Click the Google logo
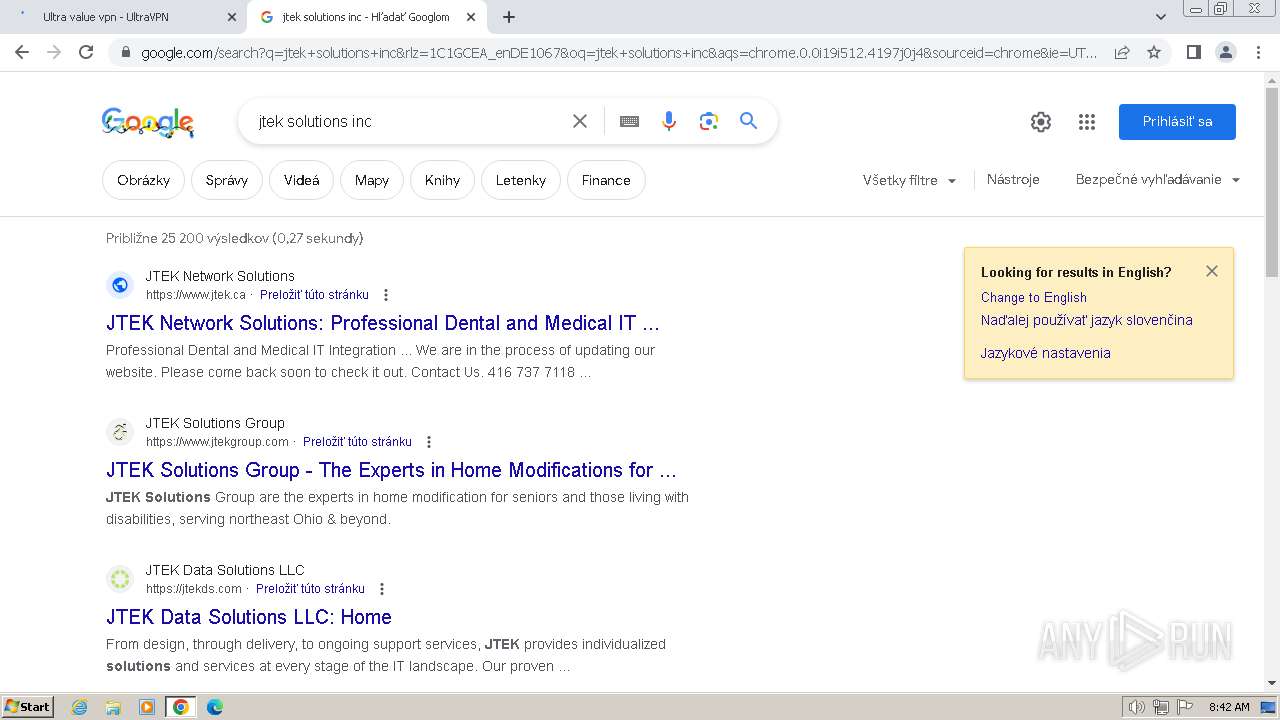The width and height of the screenshot is (1280, 720). pos(147,122)
